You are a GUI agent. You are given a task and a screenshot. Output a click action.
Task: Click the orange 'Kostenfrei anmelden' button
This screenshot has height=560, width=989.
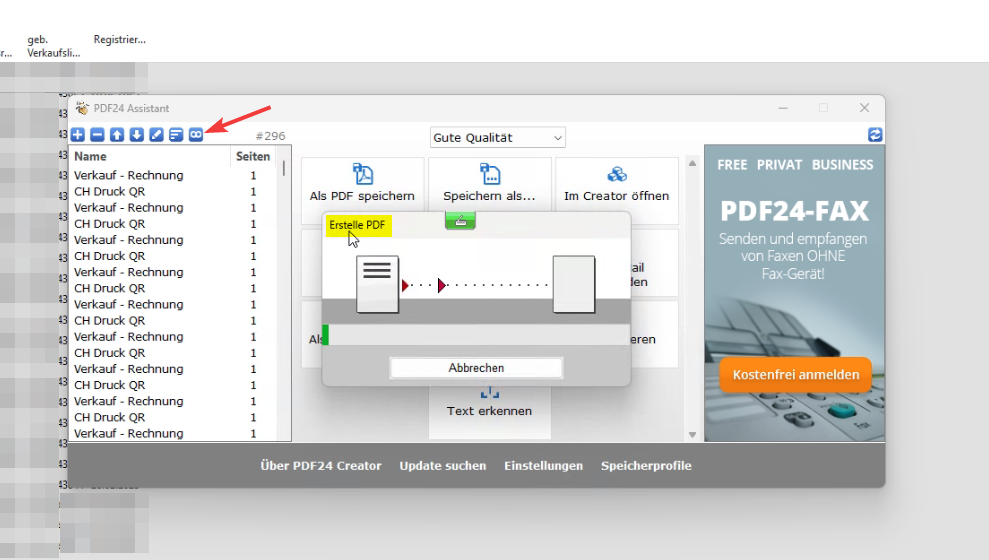[795, 375]
